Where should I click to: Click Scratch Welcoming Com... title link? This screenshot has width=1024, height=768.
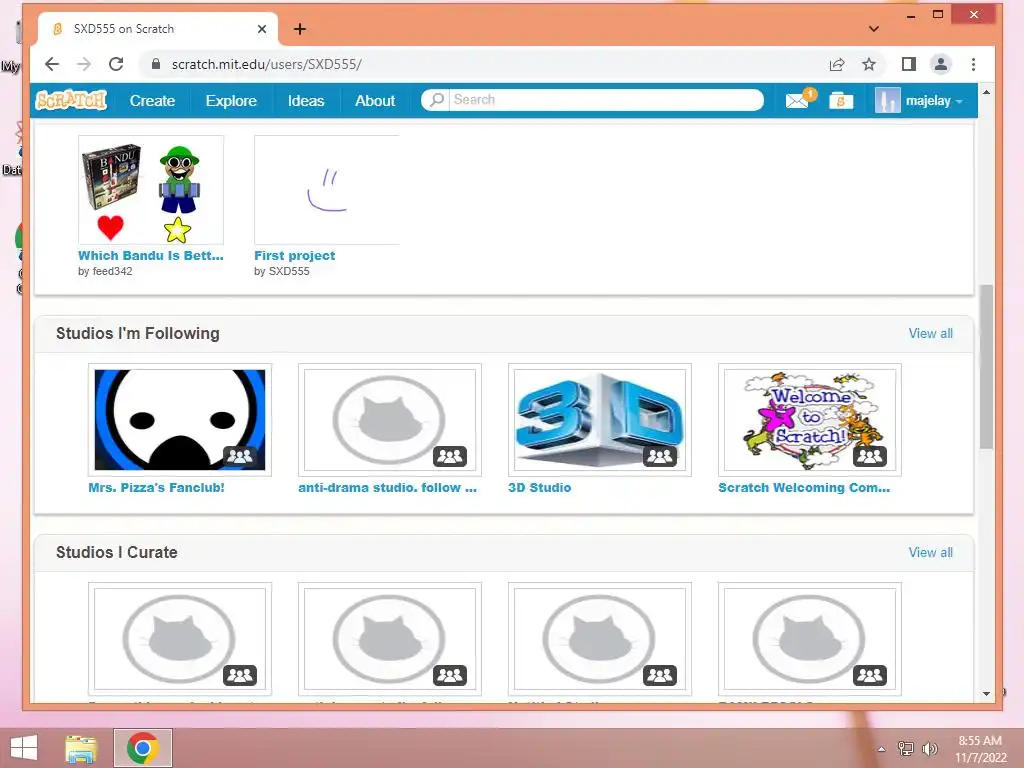[x=804, y=487]
